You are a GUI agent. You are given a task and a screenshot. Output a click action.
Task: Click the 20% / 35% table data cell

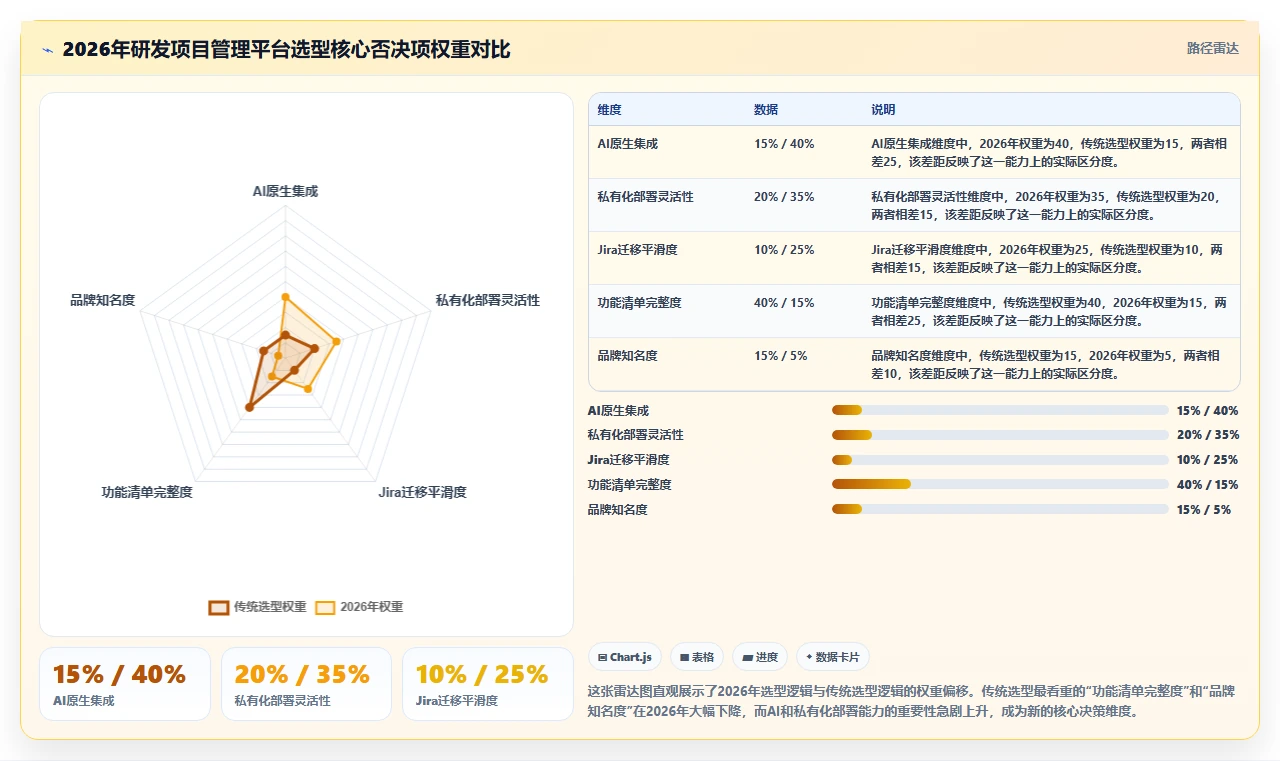point(784,197)
